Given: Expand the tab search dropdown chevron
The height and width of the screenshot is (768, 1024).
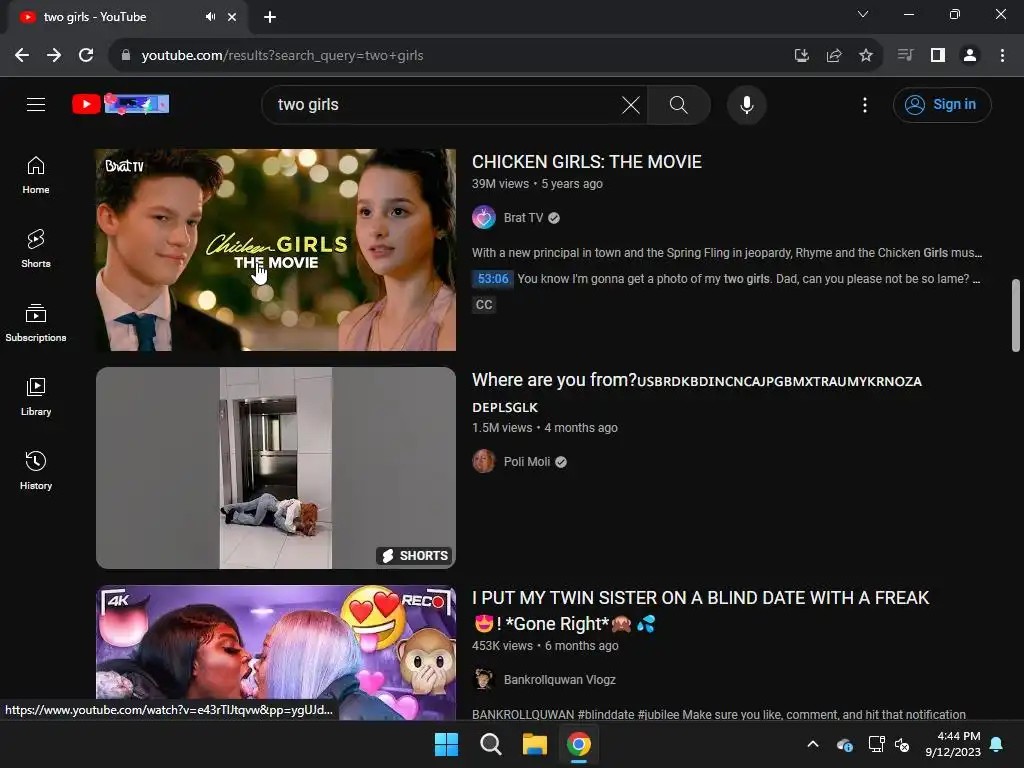Looking at the screenshot, I should coord(863,14).
